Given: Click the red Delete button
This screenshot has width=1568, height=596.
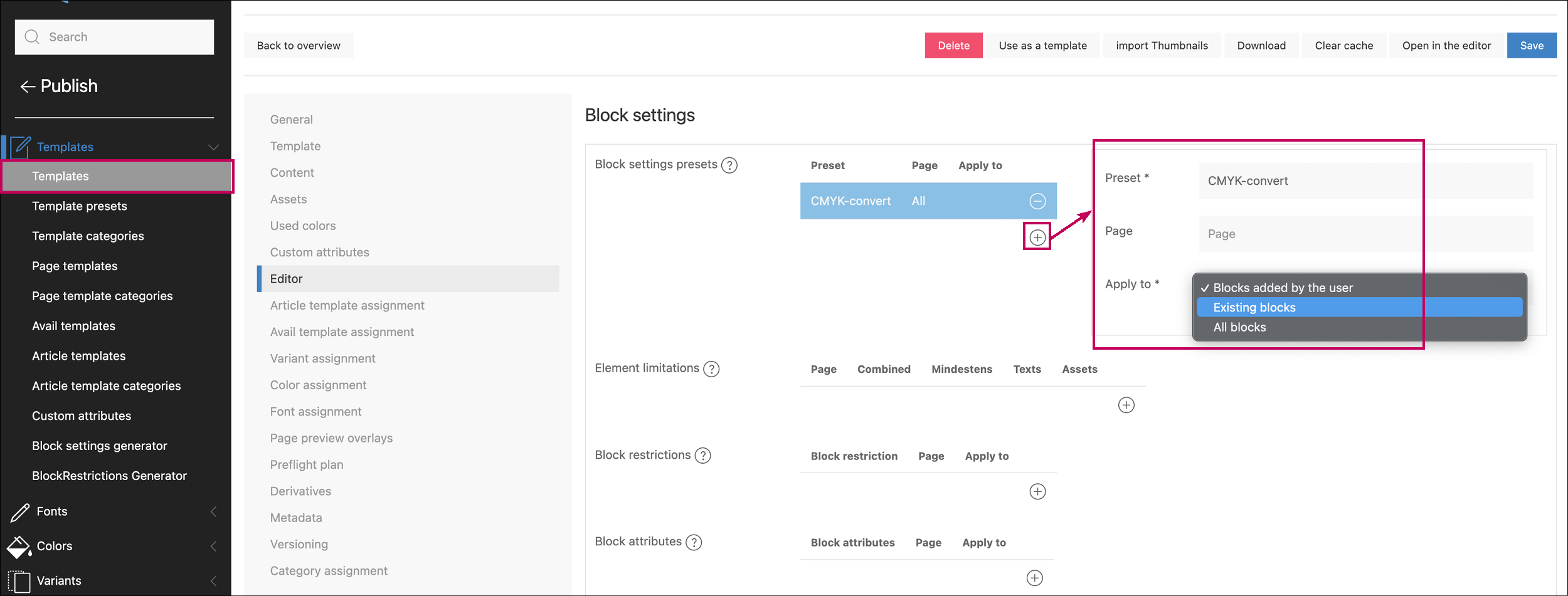Looking at the screenshot, I should click(953, 46).
